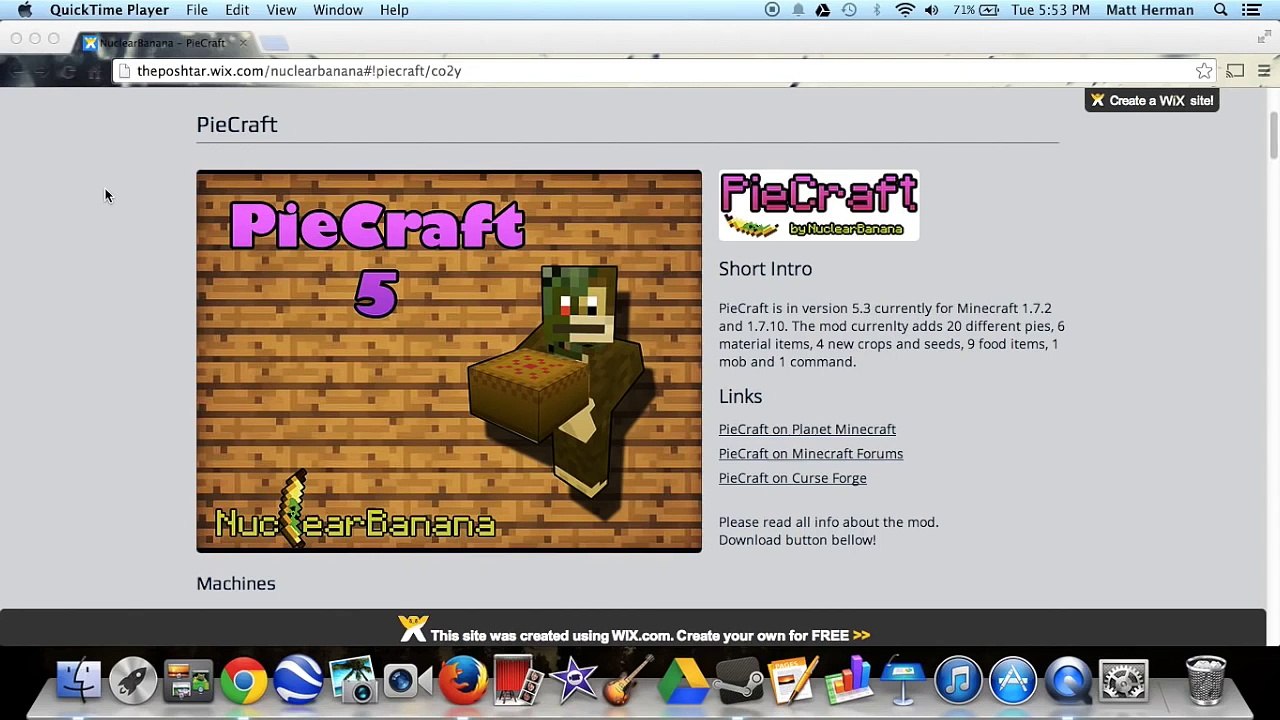This screenshot has width=1280, height=720.
Task: Open the Help menu
Action: (x=394, y=10)
